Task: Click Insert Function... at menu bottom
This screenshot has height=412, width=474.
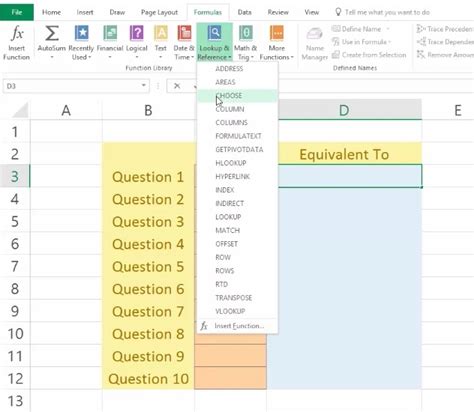Action: point(237,326)
